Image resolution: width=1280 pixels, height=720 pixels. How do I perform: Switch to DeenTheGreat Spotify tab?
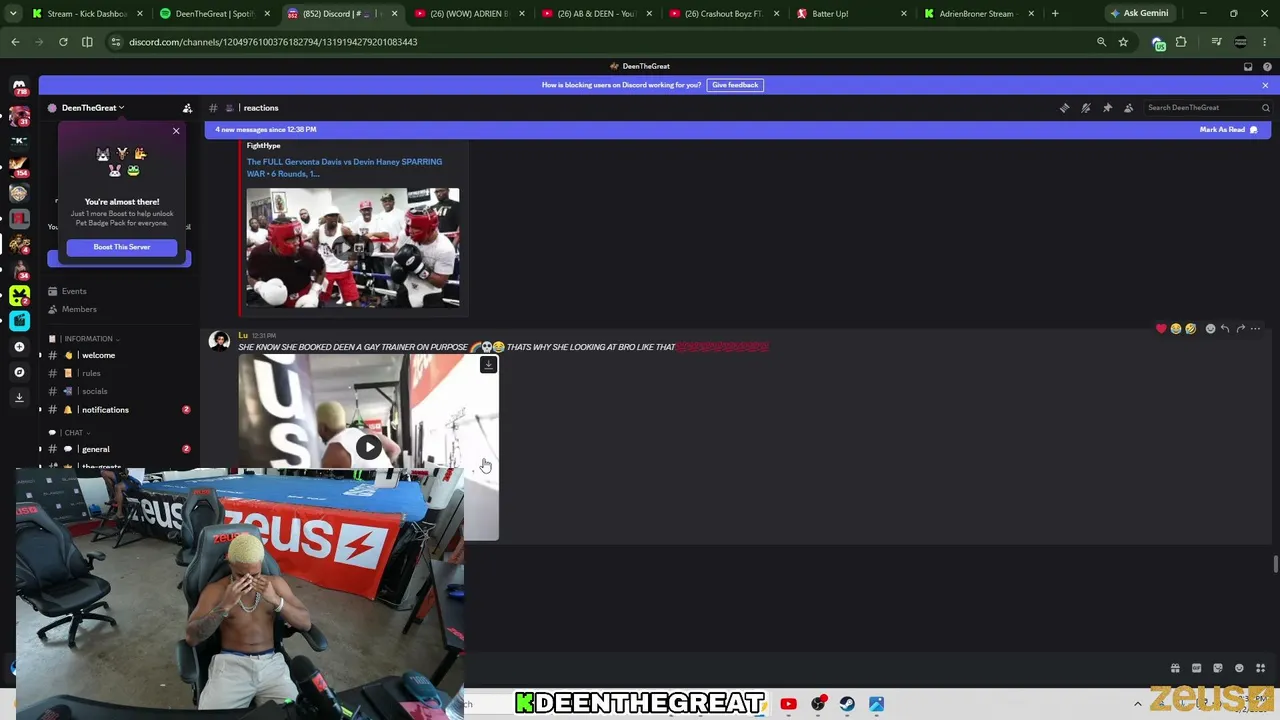point(215,14)
